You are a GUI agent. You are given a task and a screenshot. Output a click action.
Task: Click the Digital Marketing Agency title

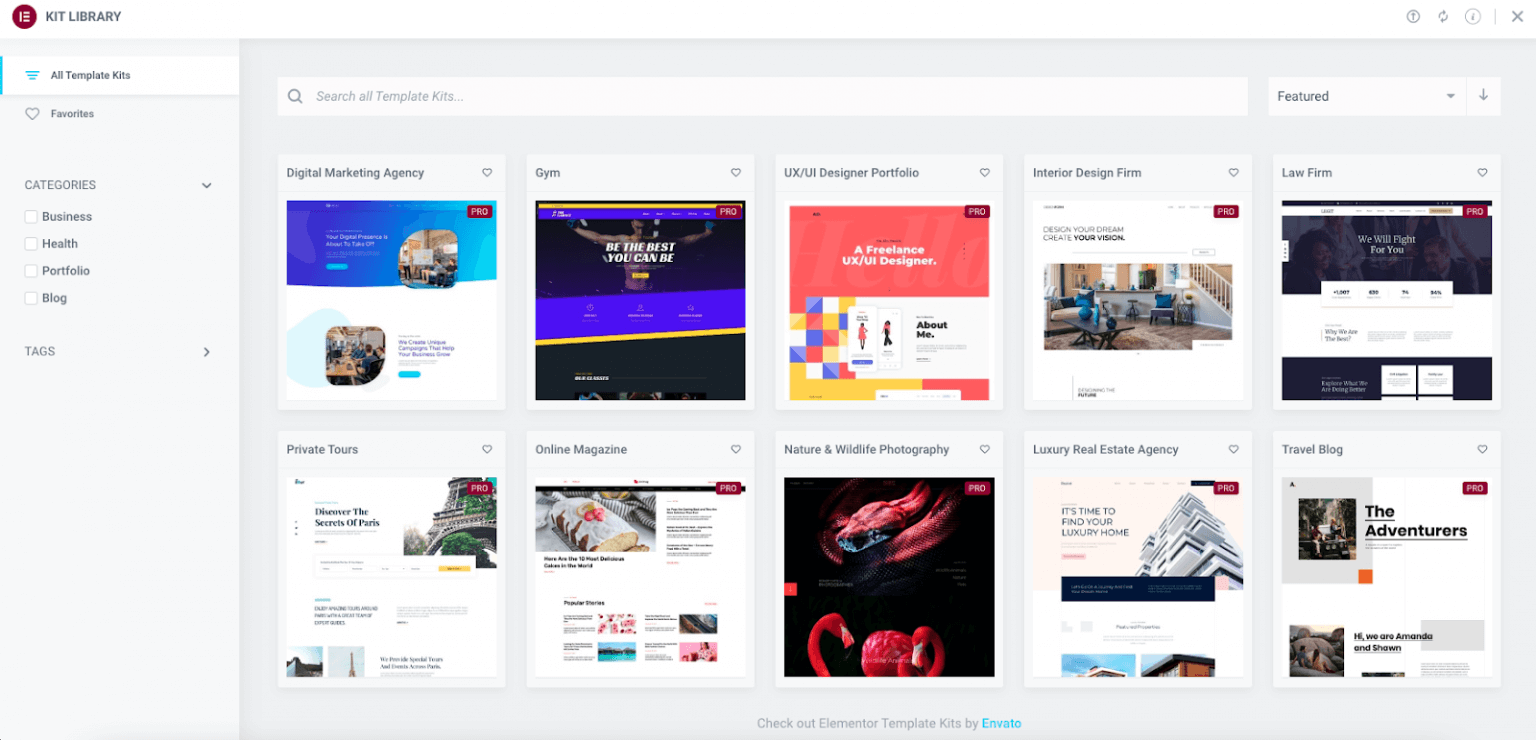click(x=355, y=173)
